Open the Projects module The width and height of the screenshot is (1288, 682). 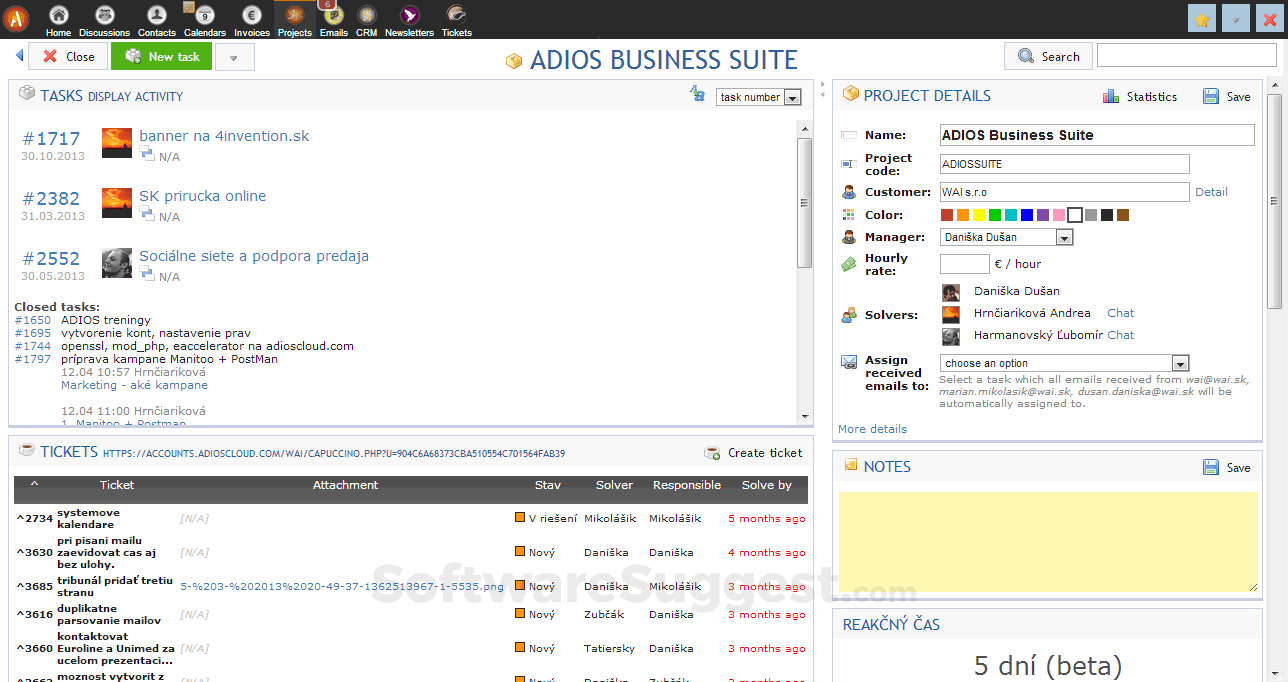coord(295,20)
